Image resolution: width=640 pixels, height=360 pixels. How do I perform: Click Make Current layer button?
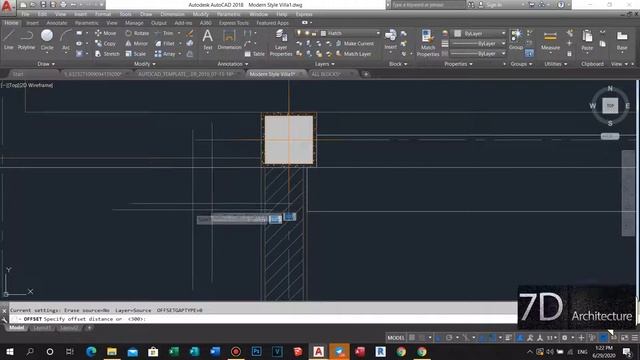click(x=354, y=43)
